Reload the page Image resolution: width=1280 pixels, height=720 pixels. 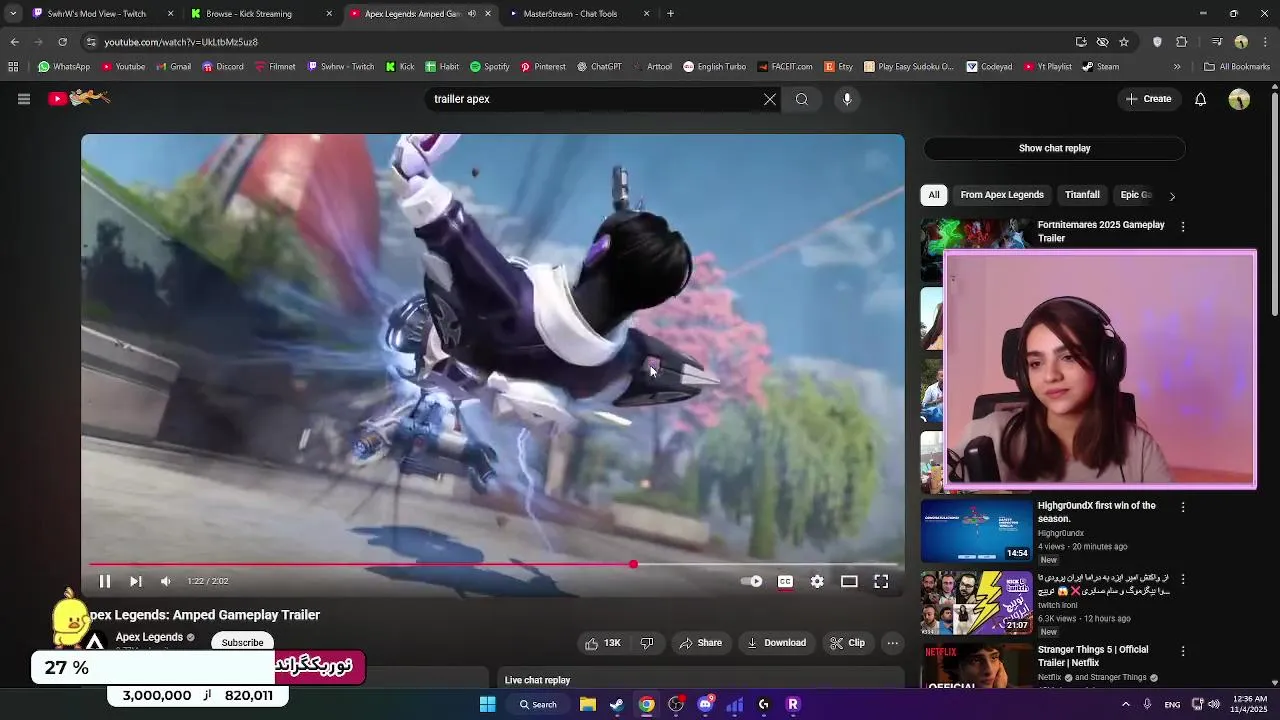[x=62, y=42]
